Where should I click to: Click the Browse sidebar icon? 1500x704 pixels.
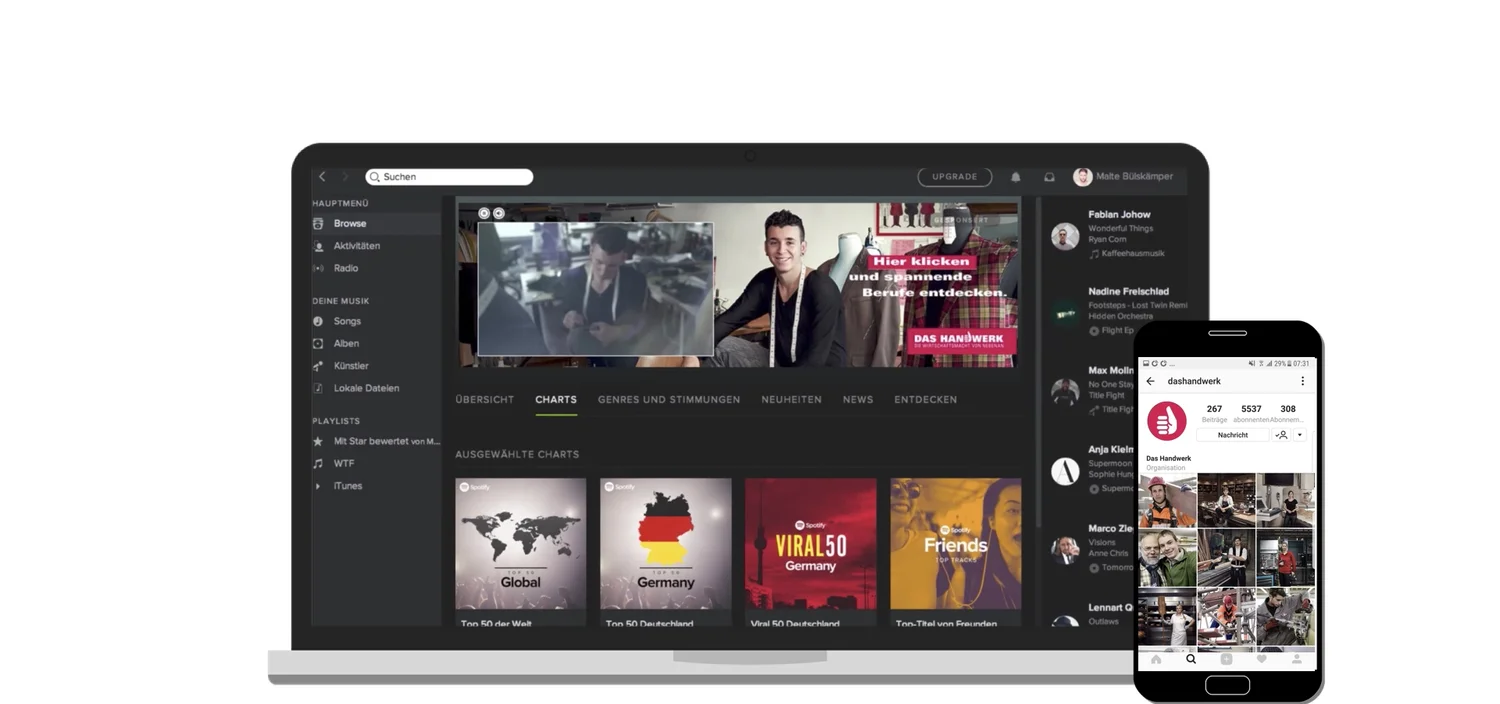(x=318, y=224)
